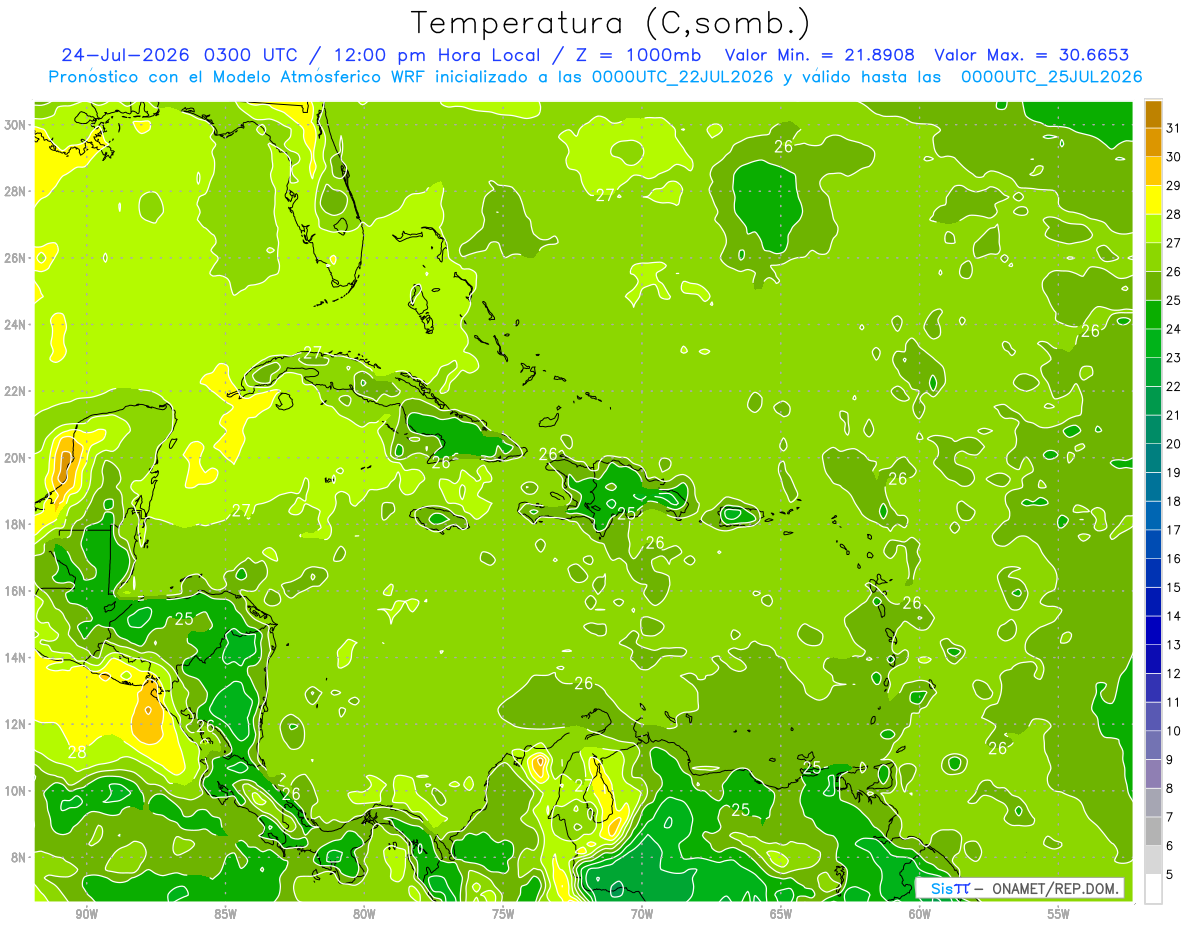The image size is (1200, 927).
Task: Click the pressure level text 'Z = 1000mb'
Action: (x=640, y=55)
